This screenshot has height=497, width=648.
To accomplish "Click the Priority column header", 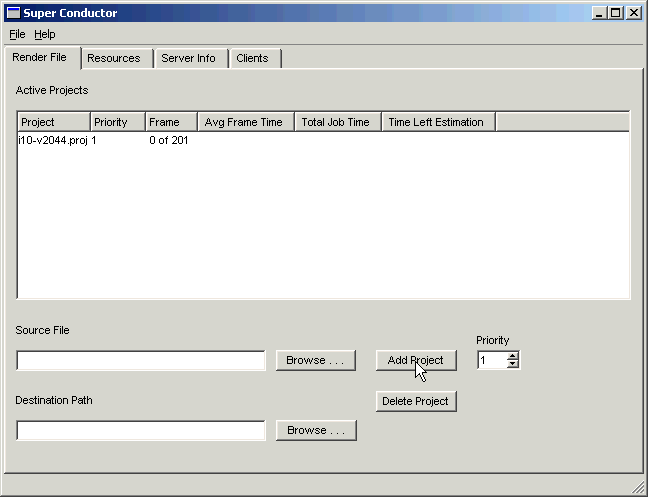I will coord(117,122).
